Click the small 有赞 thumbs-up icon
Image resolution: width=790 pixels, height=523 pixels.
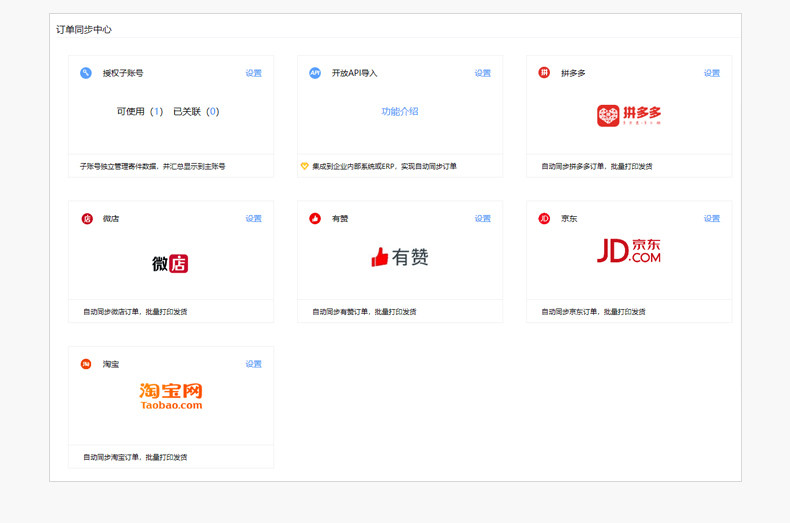(x=315, y=219)
